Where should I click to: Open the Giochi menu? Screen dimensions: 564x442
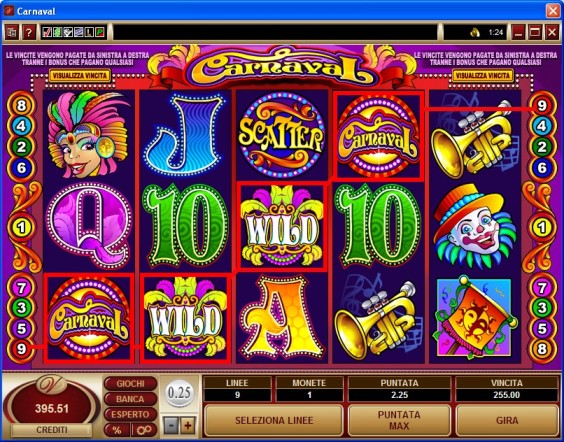coord(130,384)
